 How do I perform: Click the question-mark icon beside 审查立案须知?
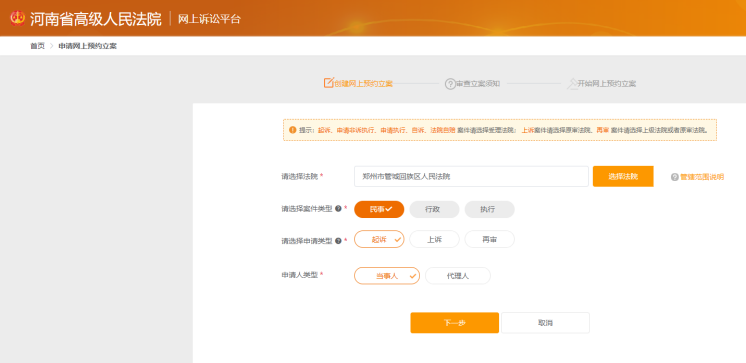[x=450, y=84]
